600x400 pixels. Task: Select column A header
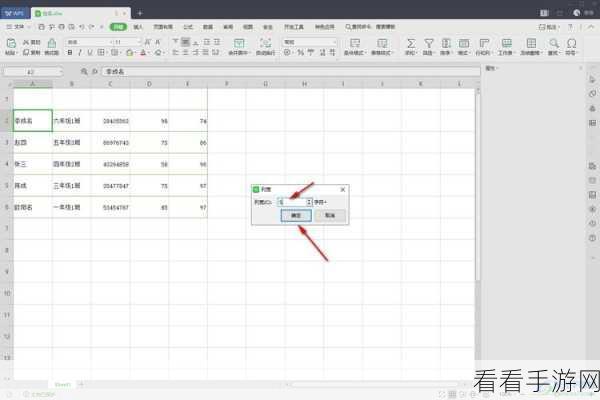33,84
